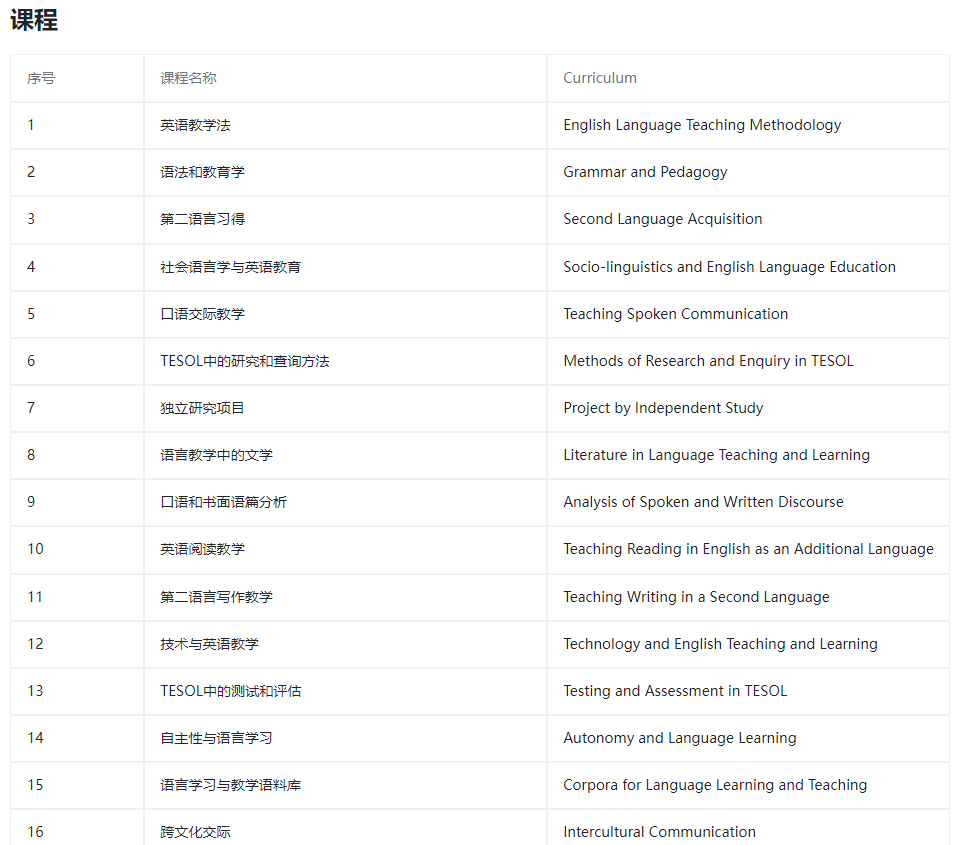Select 技术与英语教学 course cell
This screenshot has height=845, width=956.
(x=209, y=644)
